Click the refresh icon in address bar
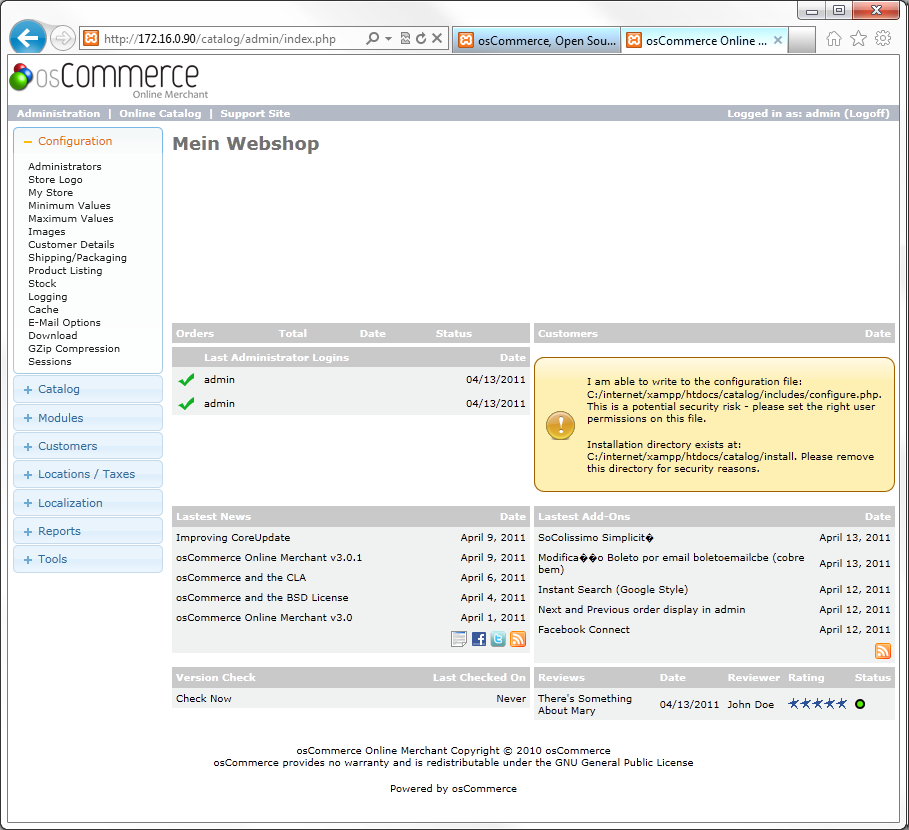The width and height of the screenshot is (909, 830). [x=421, y=39]
